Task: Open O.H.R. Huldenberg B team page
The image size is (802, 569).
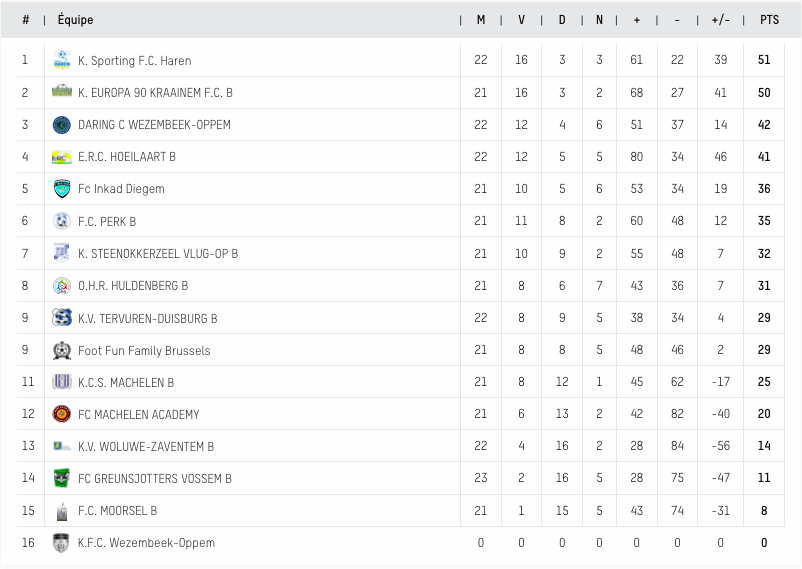Action: coord(133,286)
